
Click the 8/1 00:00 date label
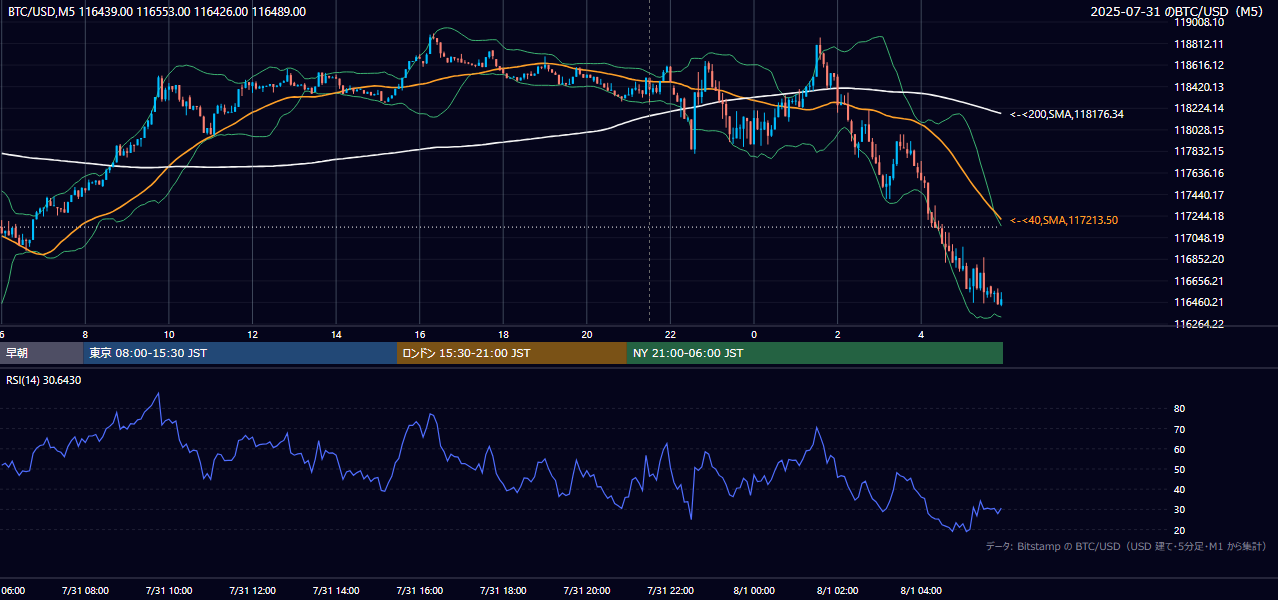click(755, 590)
